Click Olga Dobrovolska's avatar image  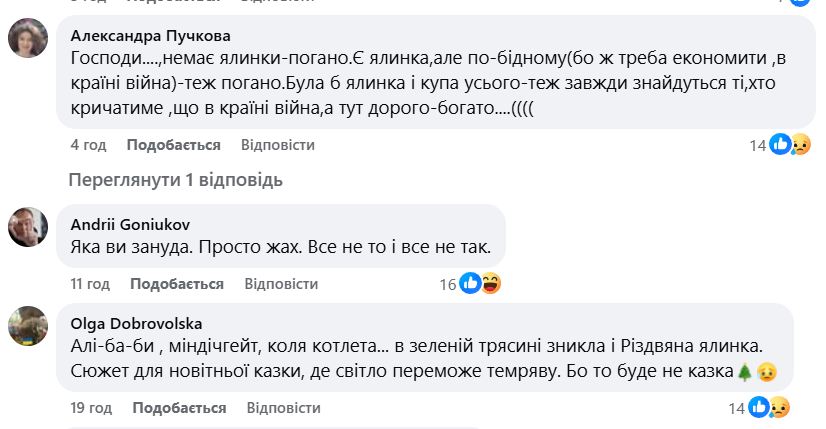27,326
